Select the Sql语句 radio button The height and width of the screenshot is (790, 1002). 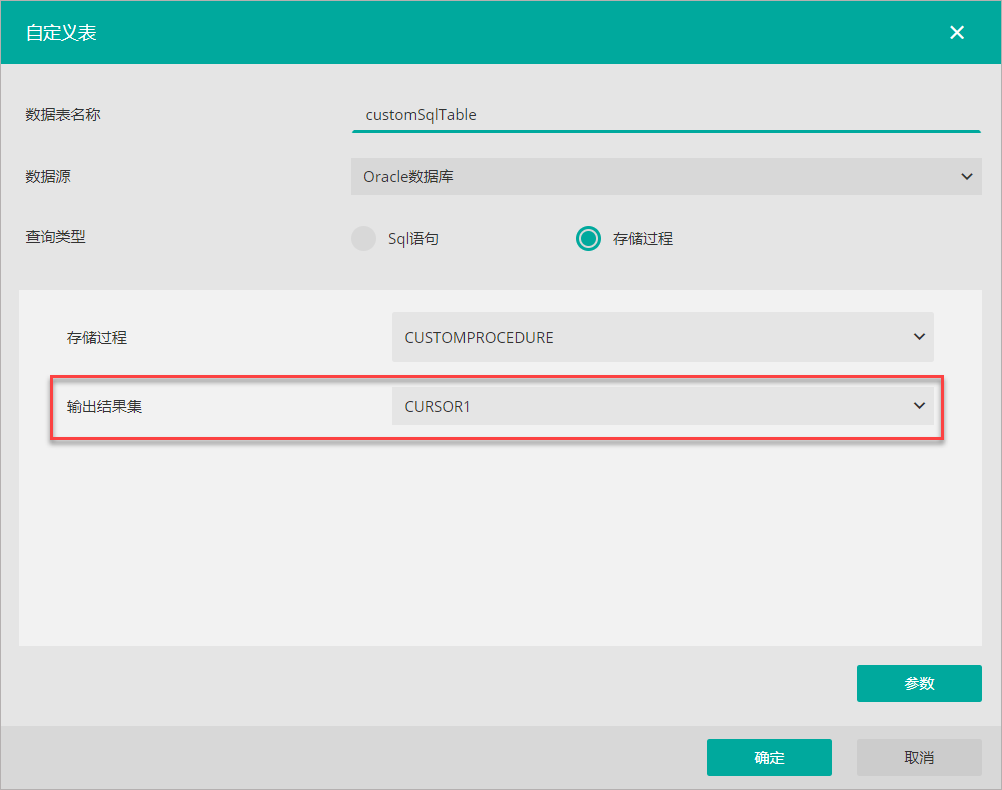[363, 239]
